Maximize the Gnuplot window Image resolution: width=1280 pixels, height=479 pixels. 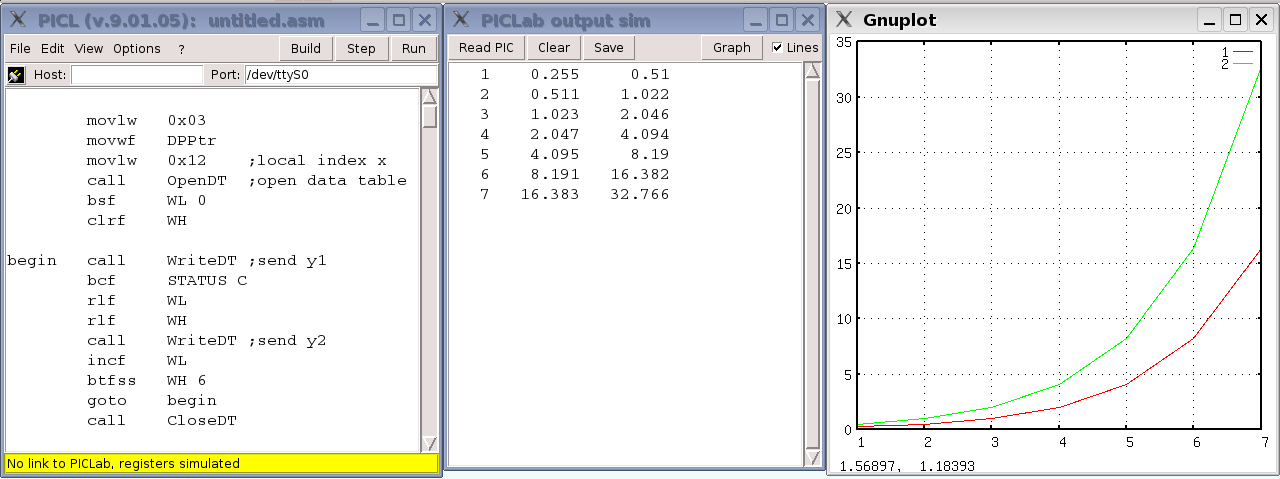(x=1235, y=20)
